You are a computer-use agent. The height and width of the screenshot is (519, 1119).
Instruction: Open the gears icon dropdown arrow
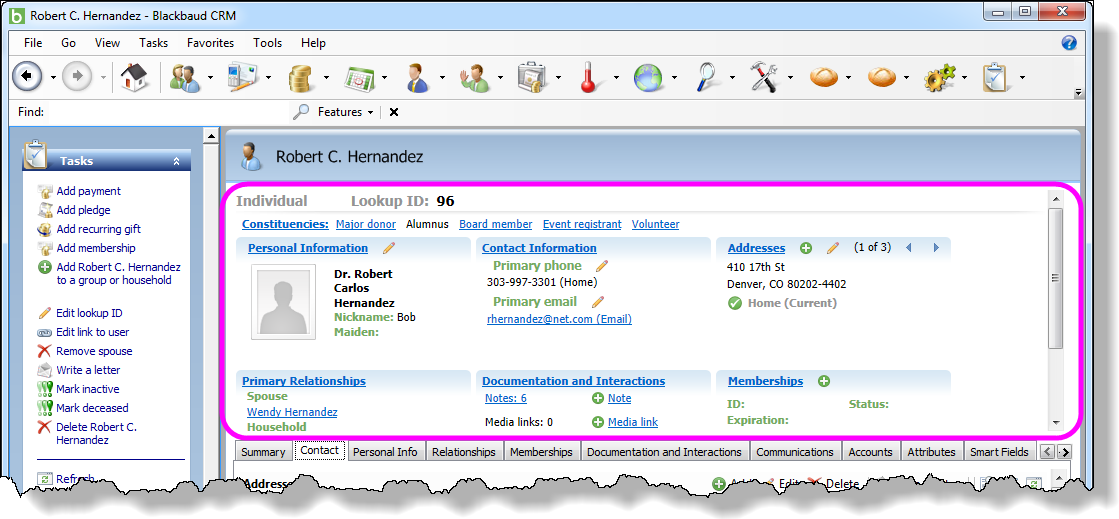coord(964,77)
